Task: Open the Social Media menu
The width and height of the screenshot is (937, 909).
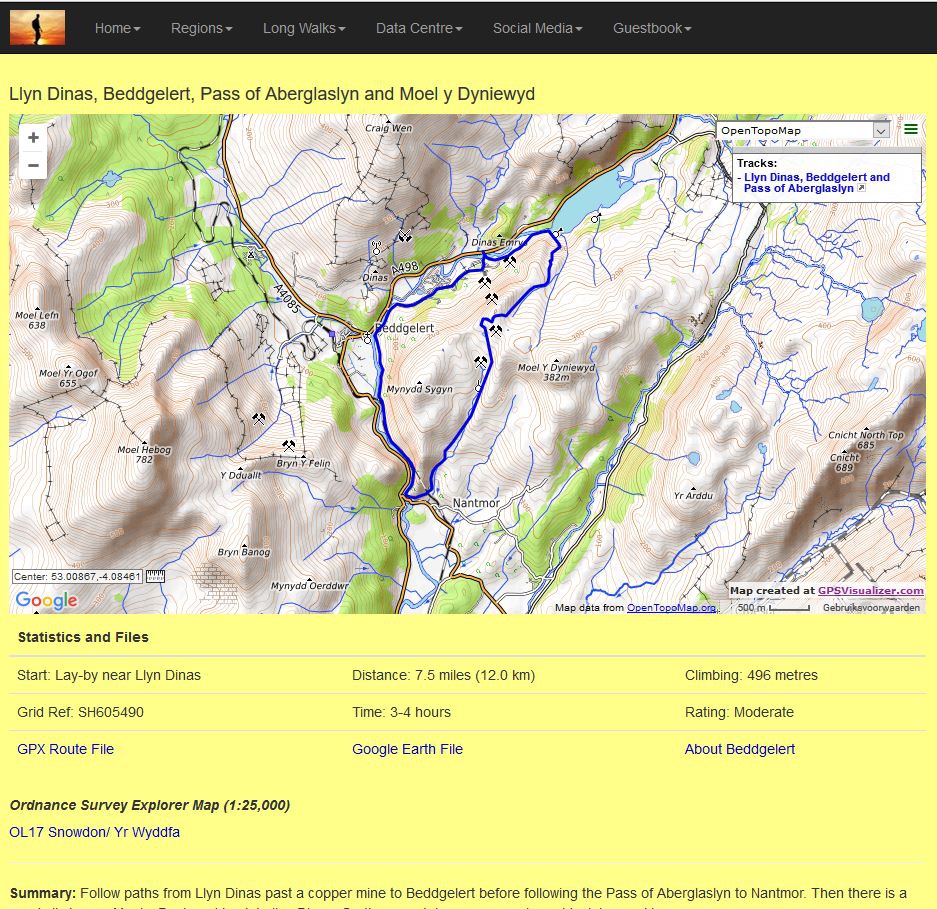Action: point(537,28)
